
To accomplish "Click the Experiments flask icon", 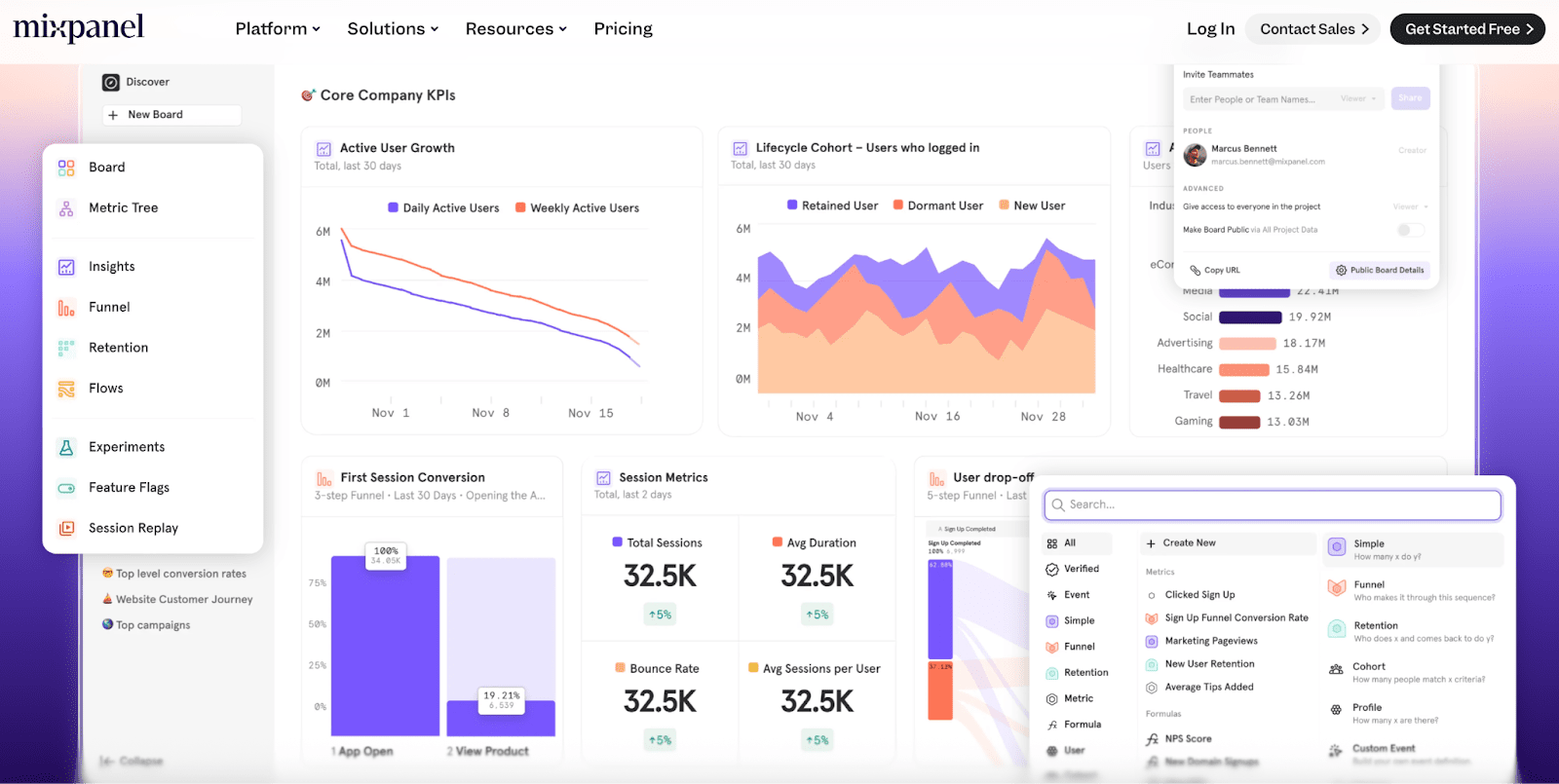I will (66, 447).
